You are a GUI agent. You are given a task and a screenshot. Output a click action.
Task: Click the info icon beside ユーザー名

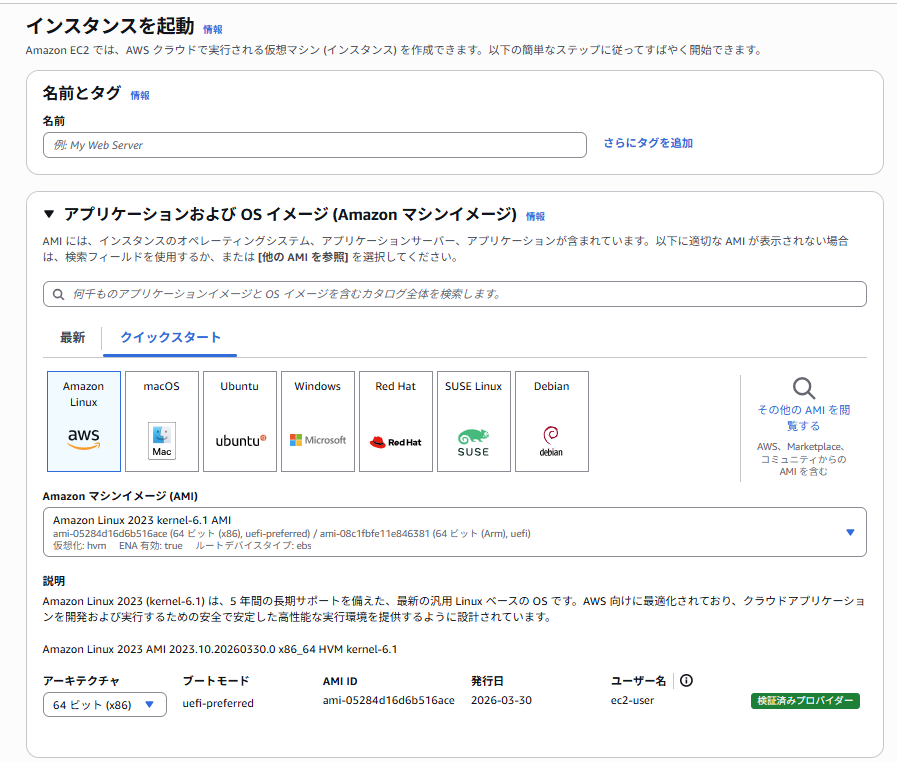[686, 680]
